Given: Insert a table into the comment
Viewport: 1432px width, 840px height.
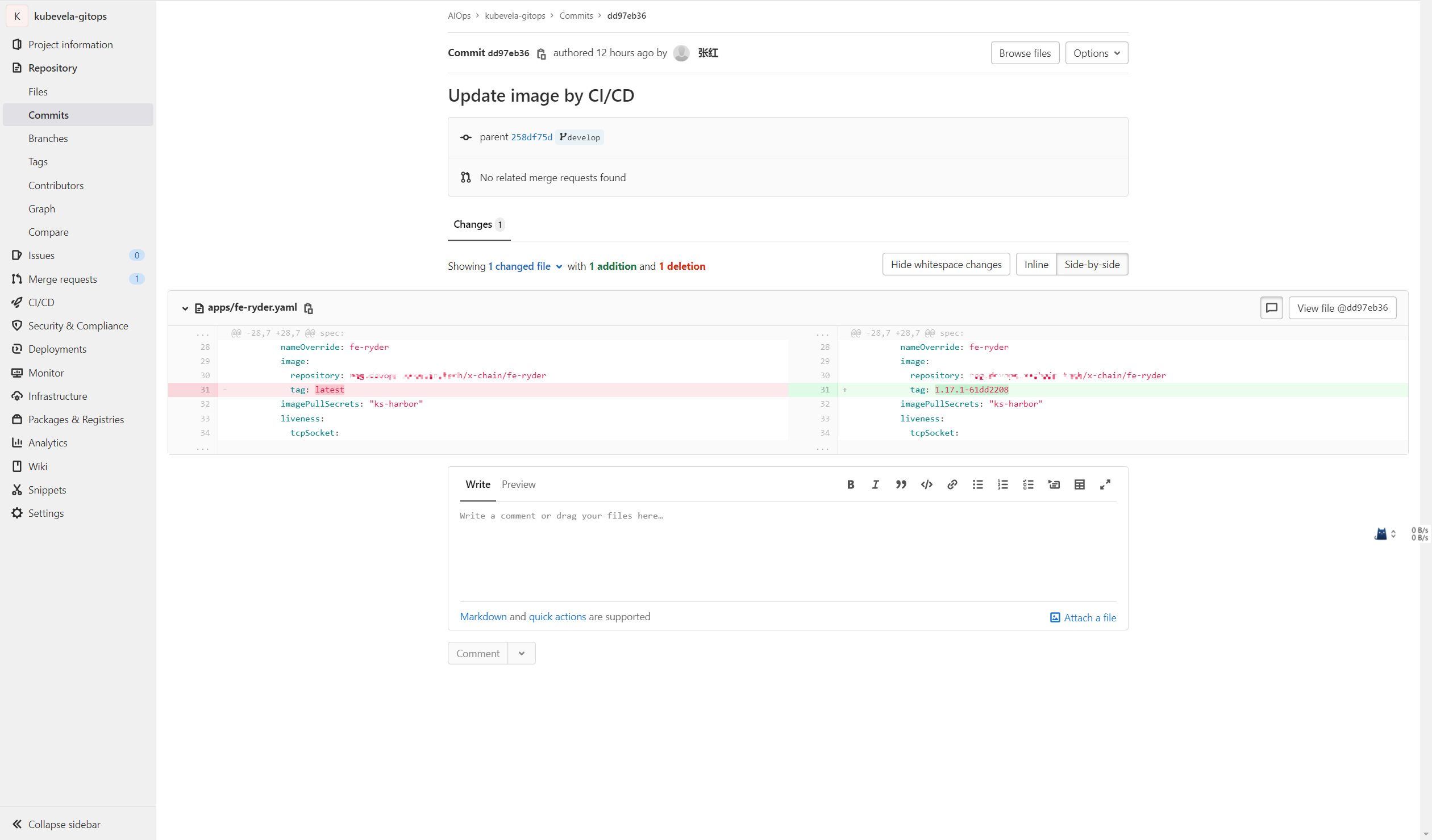Looking at the screenshot, I should tap(1079, 484).
